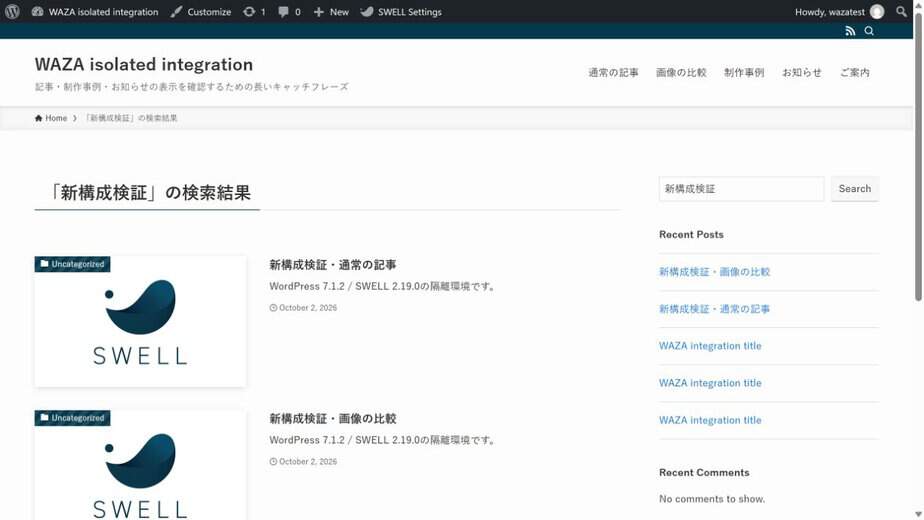
Task: Click the site title WAZA isolated integration
Action: click(x=144, y=64)
